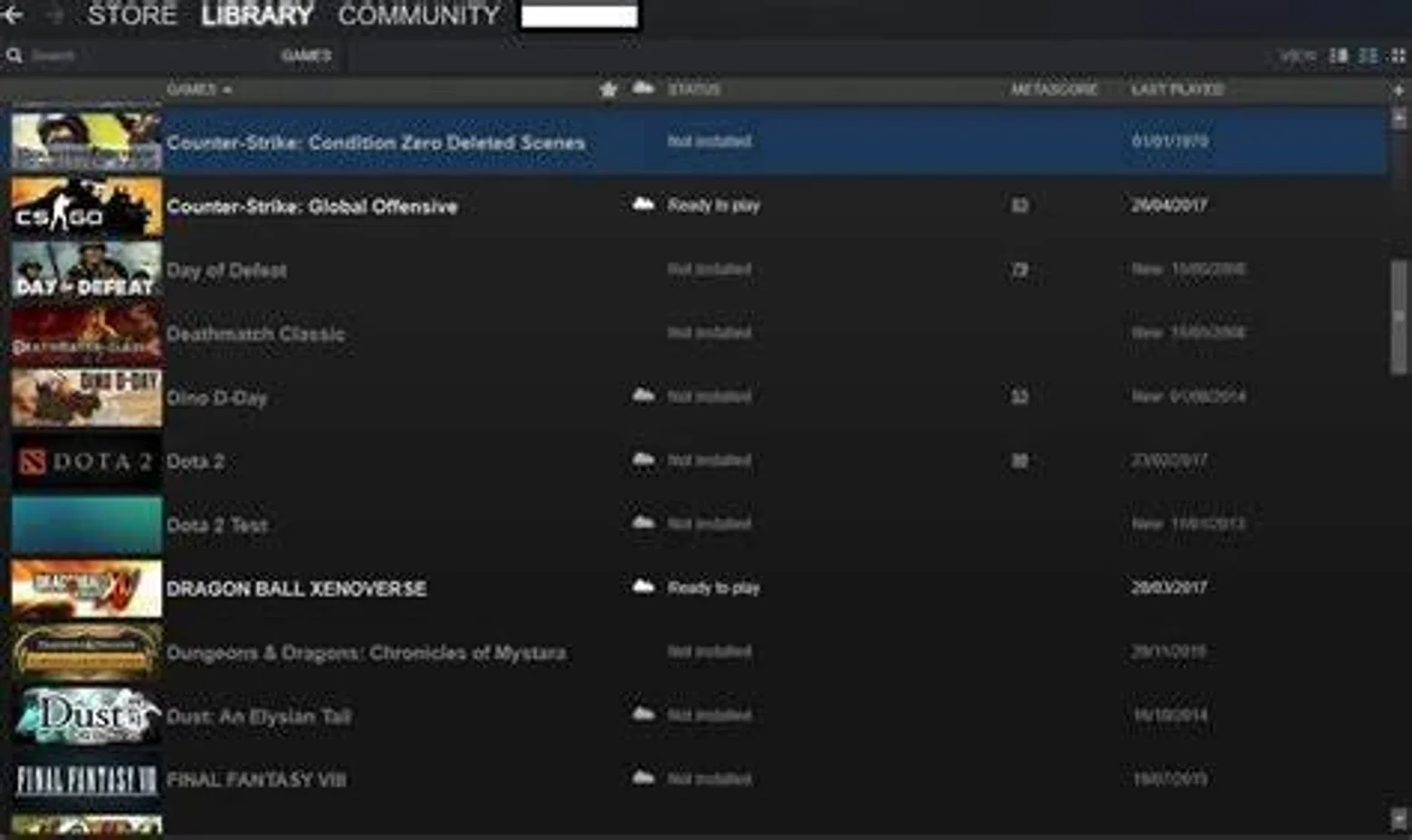
Task: Select the Dragon Ball Xenoverse thumbnail
Action: coord(87,588)
